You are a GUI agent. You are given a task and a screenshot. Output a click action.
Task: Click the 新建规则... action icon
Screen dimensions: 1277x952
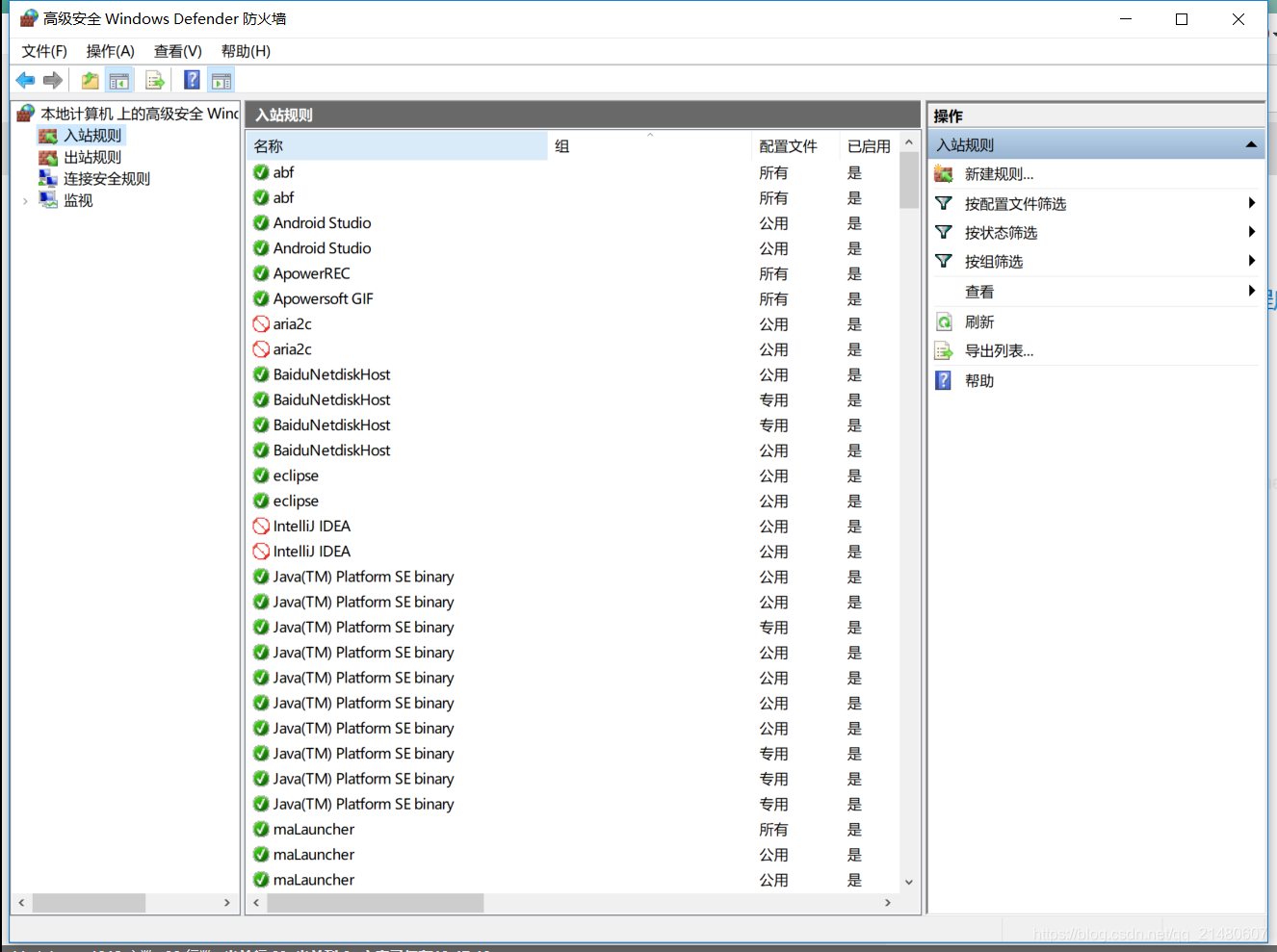(944, 174)
